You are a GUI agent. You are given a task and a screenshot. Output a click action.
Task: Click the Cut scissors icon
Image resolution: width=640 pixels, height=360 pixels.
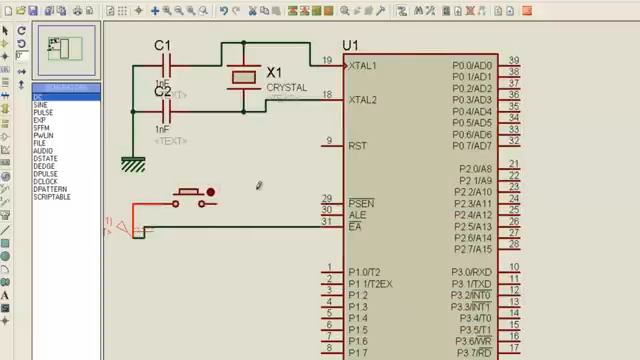click(252, 11)
